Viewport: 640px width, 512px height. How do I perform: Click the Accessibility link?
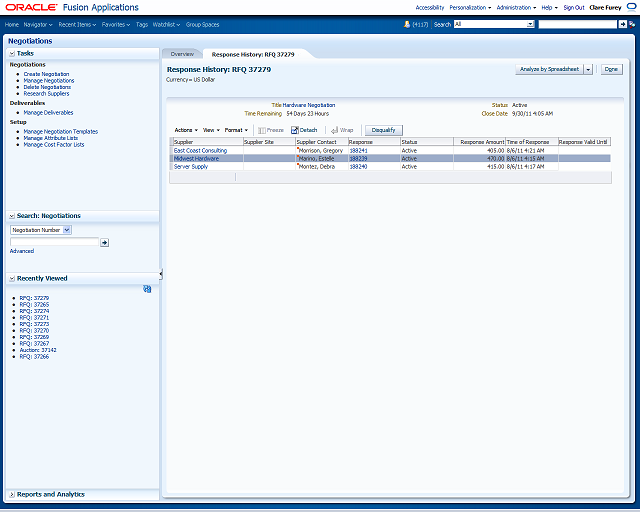coord(430,7)
